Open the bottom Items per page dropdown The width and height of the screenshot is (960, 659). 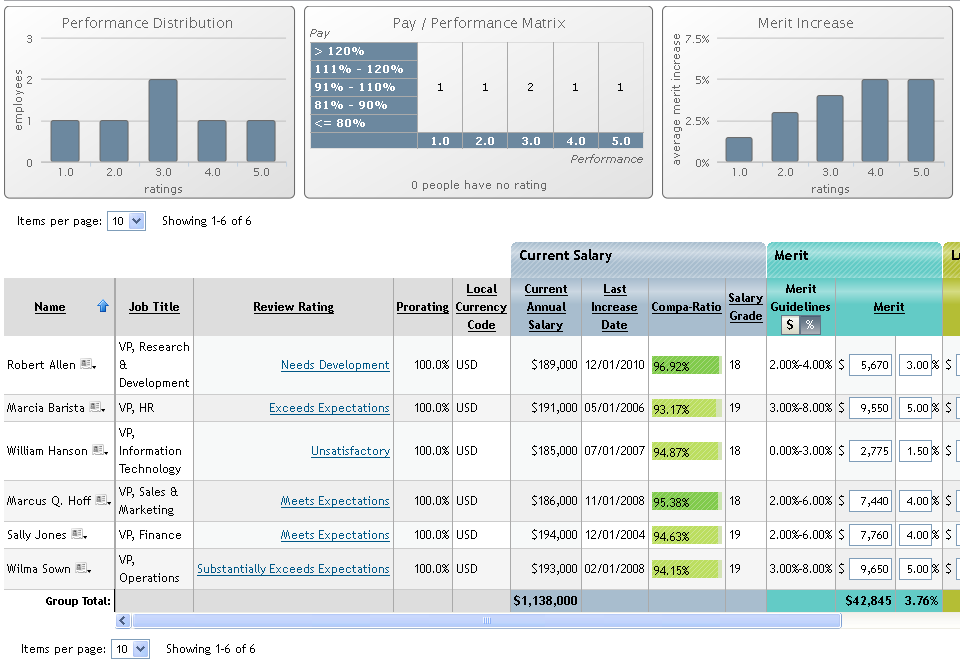pos(130,649)
